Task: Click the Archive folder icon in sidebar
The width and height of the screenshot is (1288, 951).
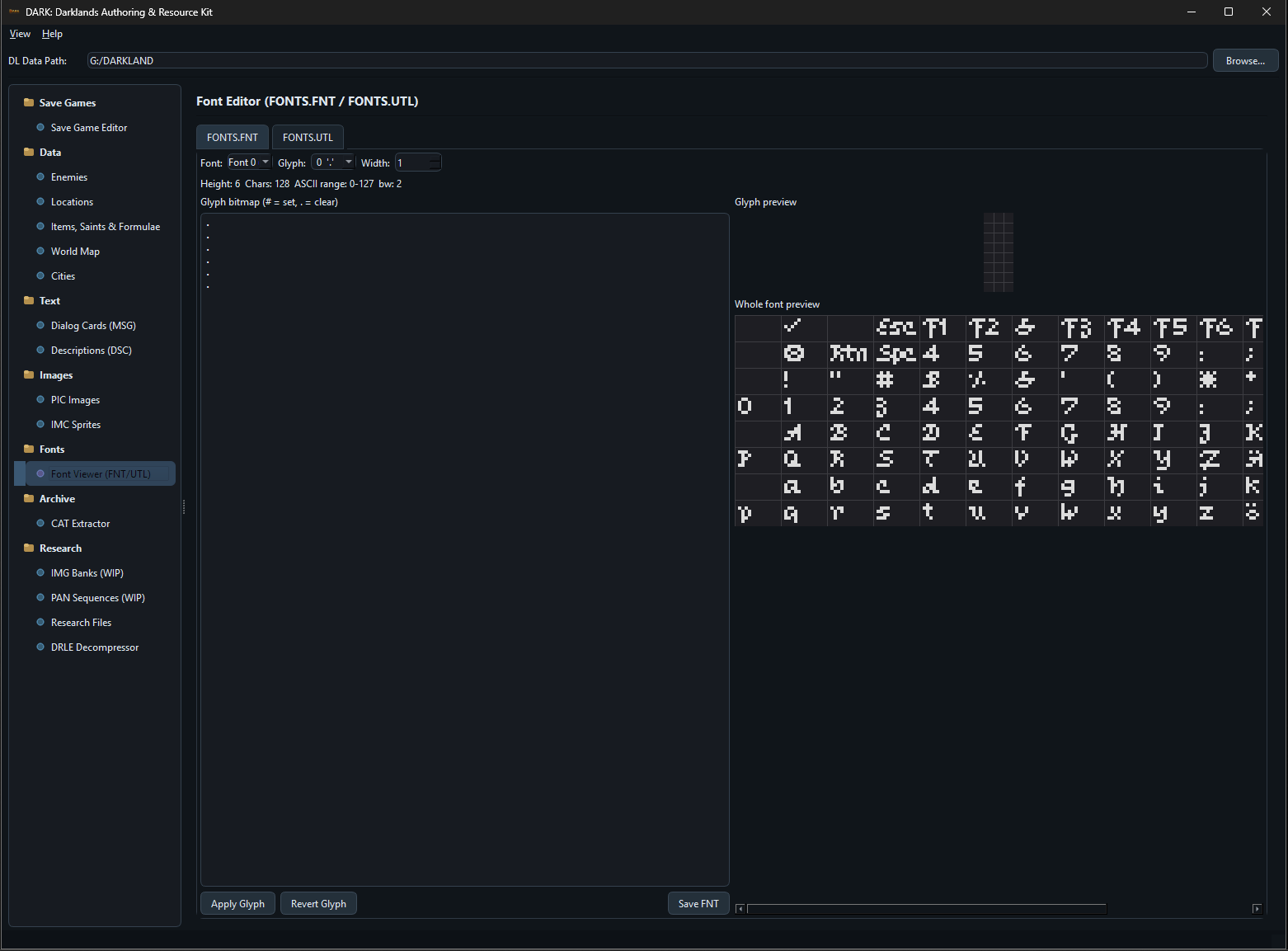Action: pyautogui.click(x=29, y=499)
